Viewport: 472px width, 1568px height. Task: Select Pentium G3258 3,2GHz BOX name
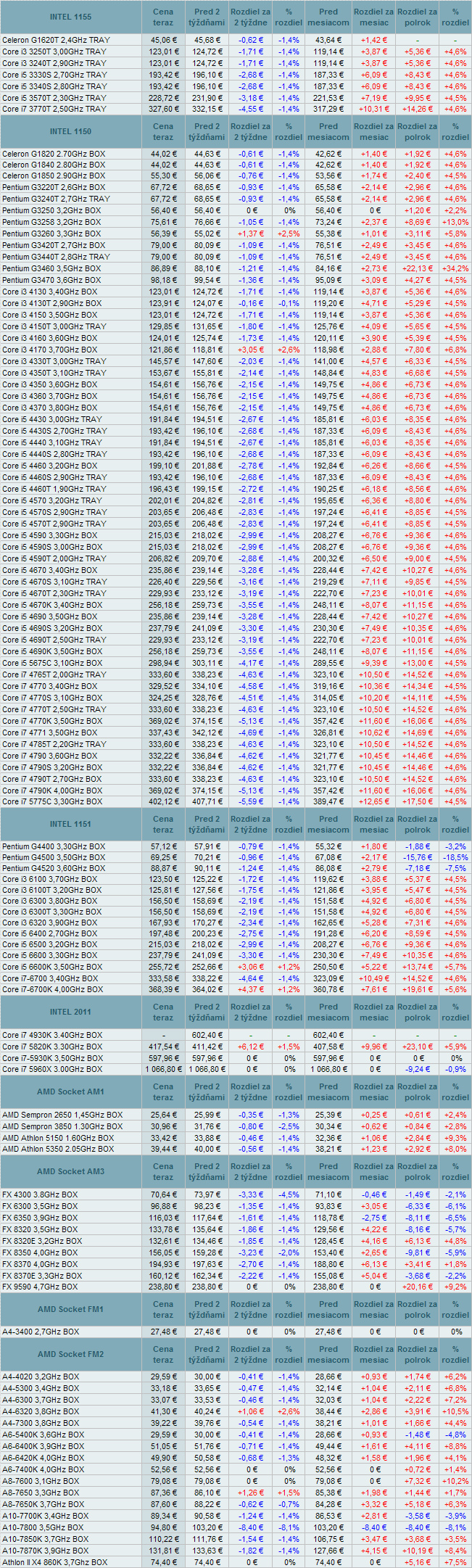click(x=51, y=222)
